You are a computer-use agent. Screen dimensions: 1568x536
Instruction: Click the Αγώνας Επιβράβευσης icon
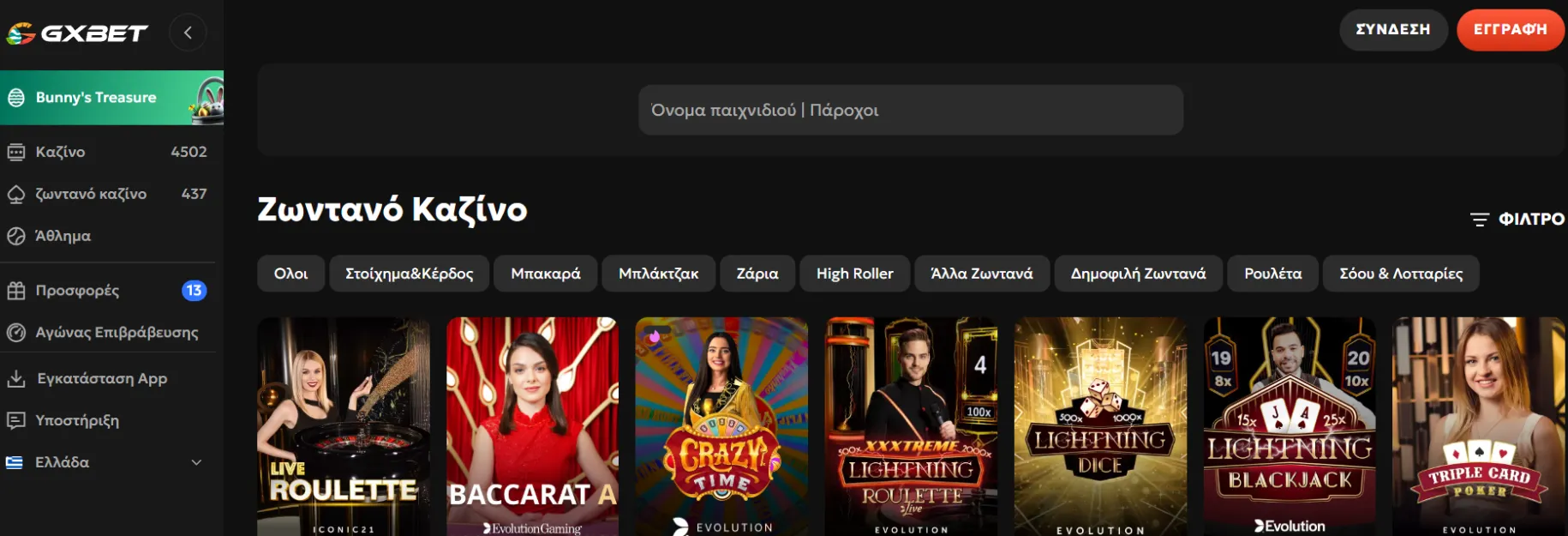tap(16, 333)
